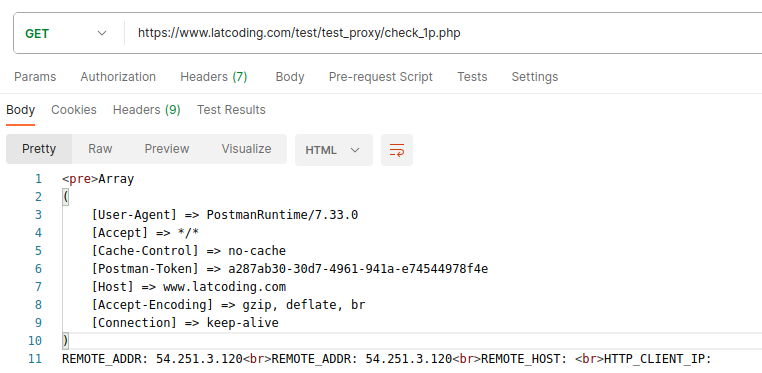Open the Settings request tab
The height and width of the screenshot is (373, 762).
535,77
